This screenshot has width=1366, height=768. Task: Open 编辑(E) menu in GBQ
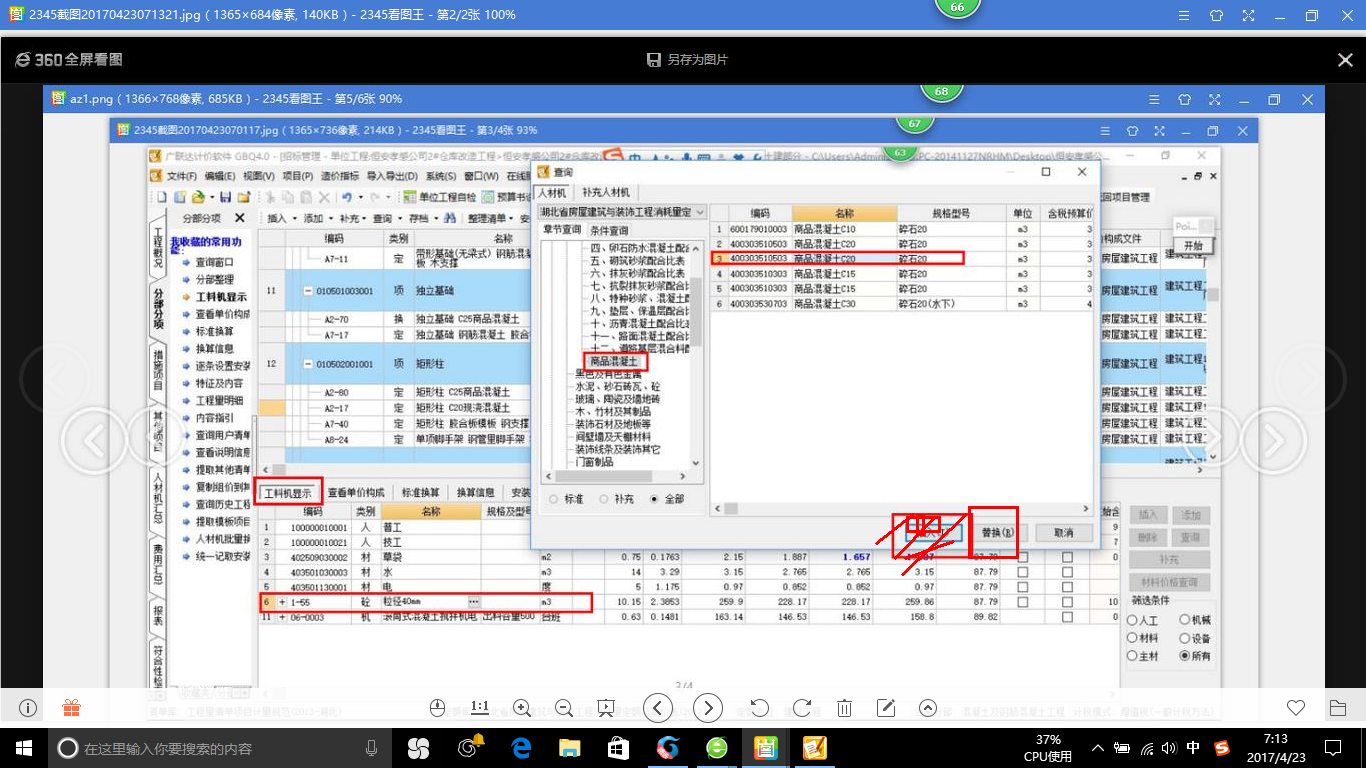[219, 176]
